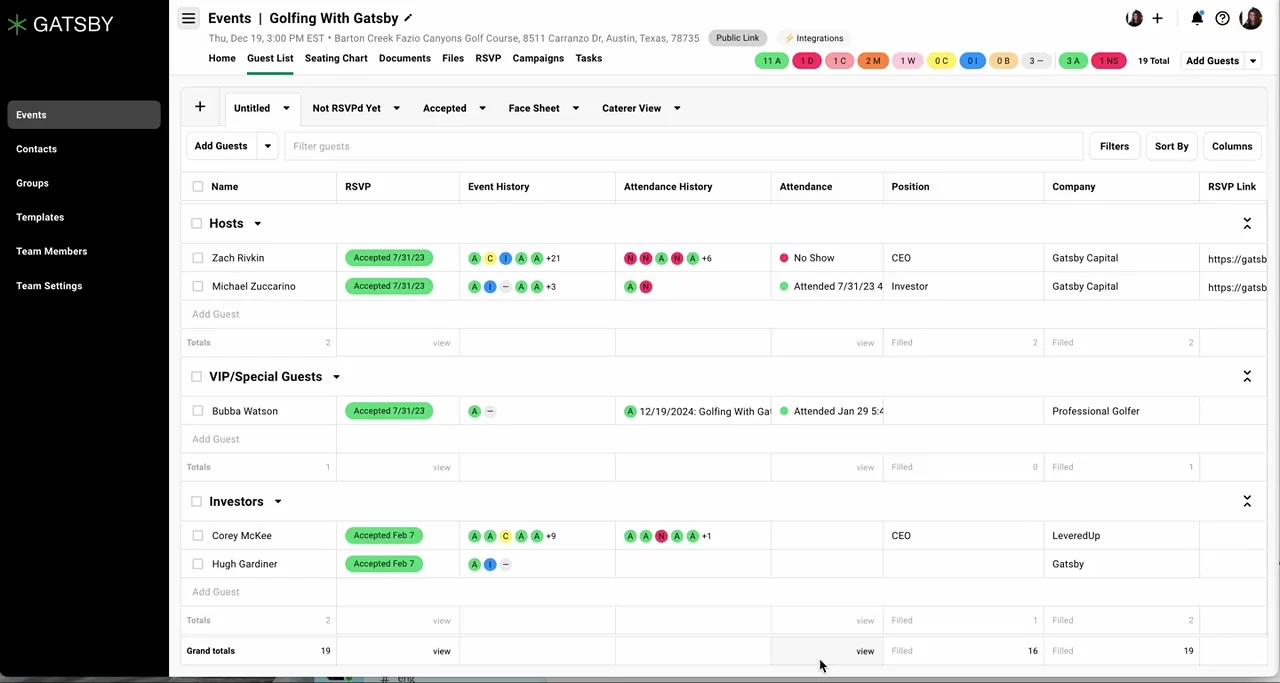Viewport: 1280px width, 683px height.
Task: Open the help question mark icon
Action: 1222,18
